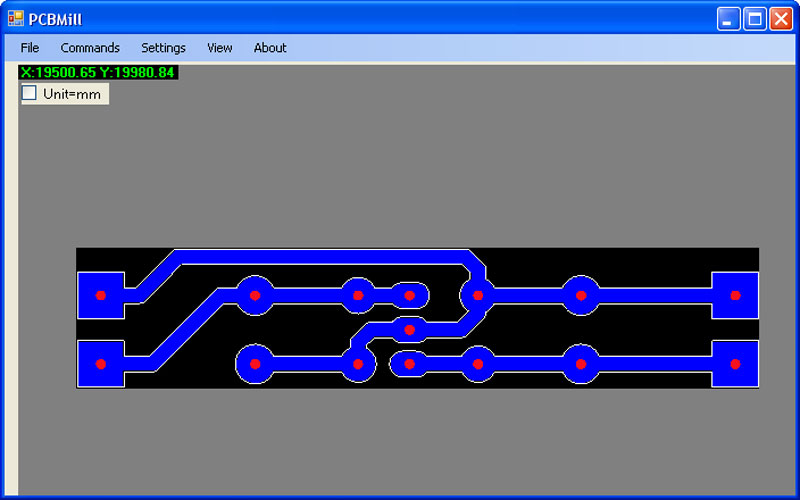Click the top-left square pad drill hole
This screenshot has height=500, width=800.
point(101,295)
